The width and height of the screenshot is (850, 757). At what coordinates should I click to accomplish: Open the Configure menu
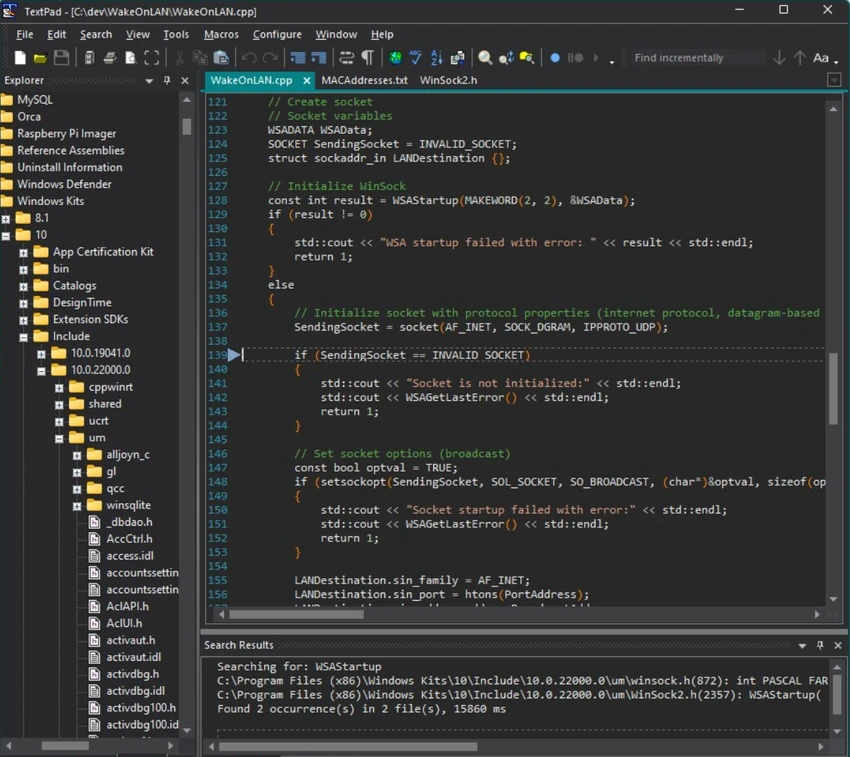point(277,34)
